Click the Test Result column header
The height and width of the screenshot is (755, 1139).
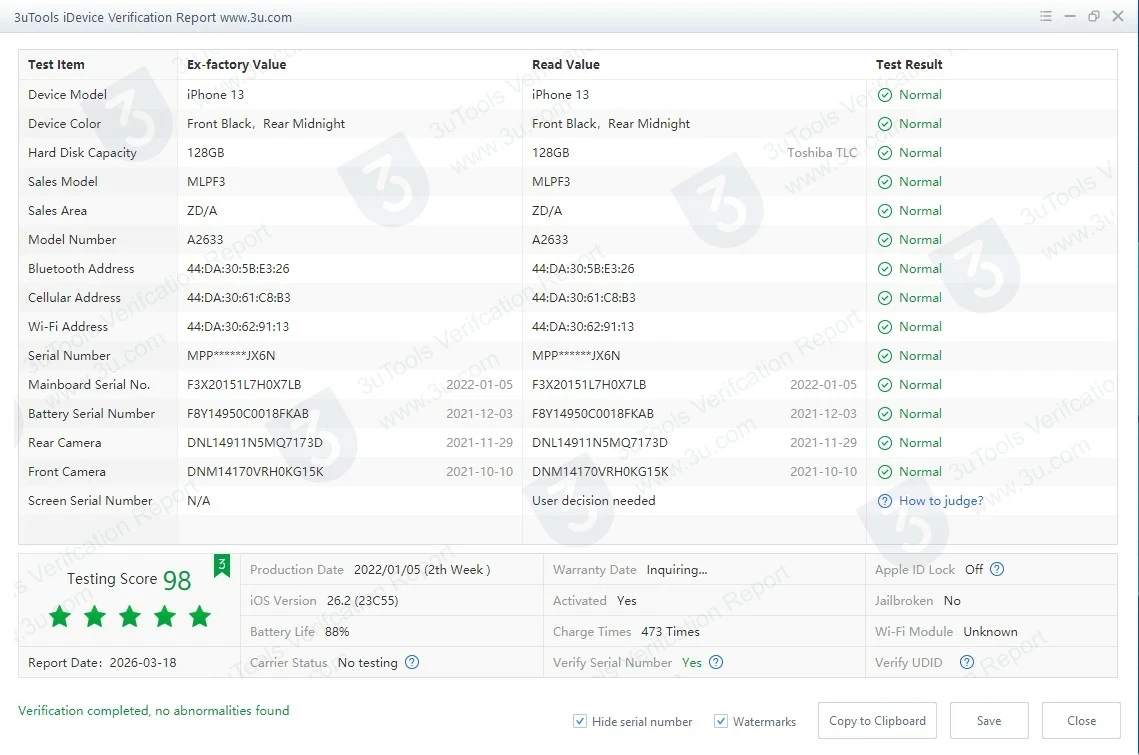point(909,65)
